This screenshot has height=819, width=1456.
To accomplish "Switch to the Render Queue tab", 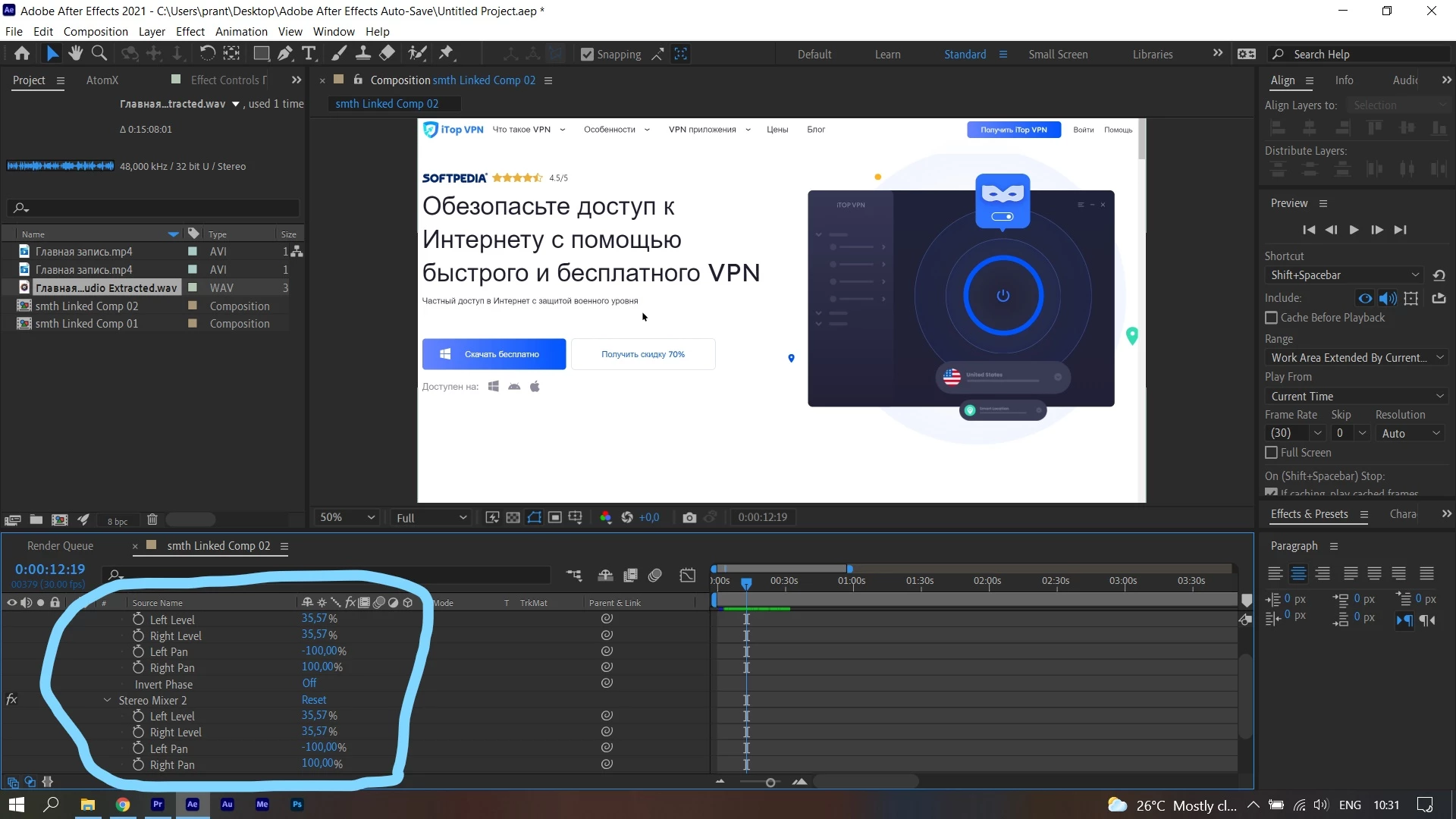I will click(x=60, y=546).
